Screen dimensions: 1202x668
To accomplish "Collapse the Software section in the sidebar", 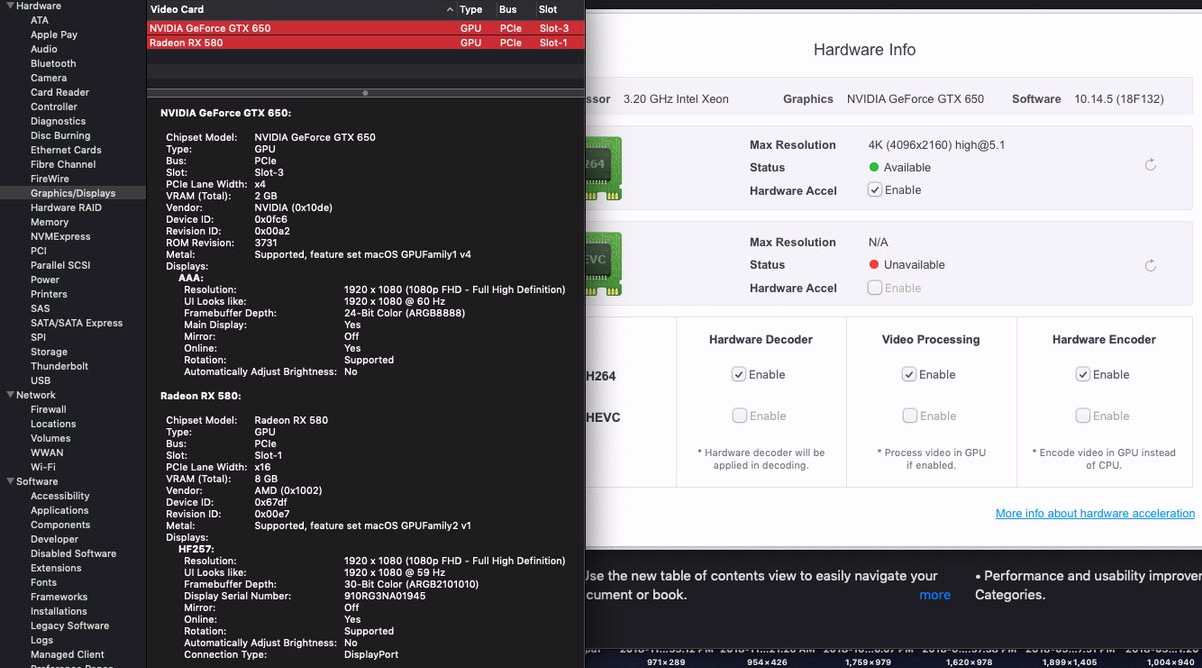I will (10, 481).
